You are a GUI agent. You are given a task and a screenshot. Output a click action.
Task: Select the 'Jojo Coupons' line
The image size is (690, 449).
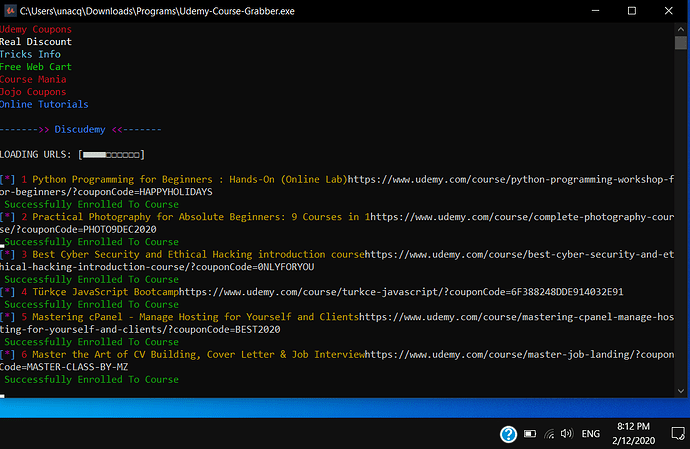tap(33, 92)
